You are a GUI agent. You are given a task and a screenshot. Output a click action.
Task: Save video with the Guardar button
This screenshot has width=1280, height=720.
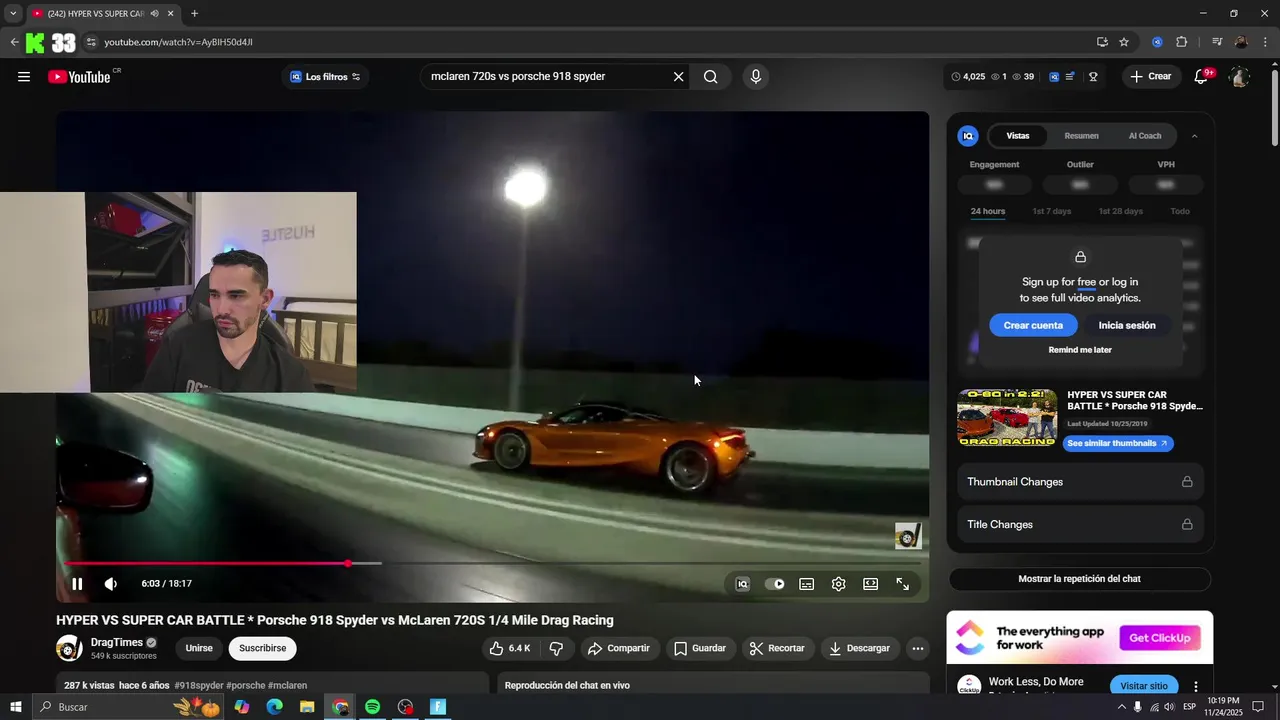pyautogui.click(x=700, y=648)
